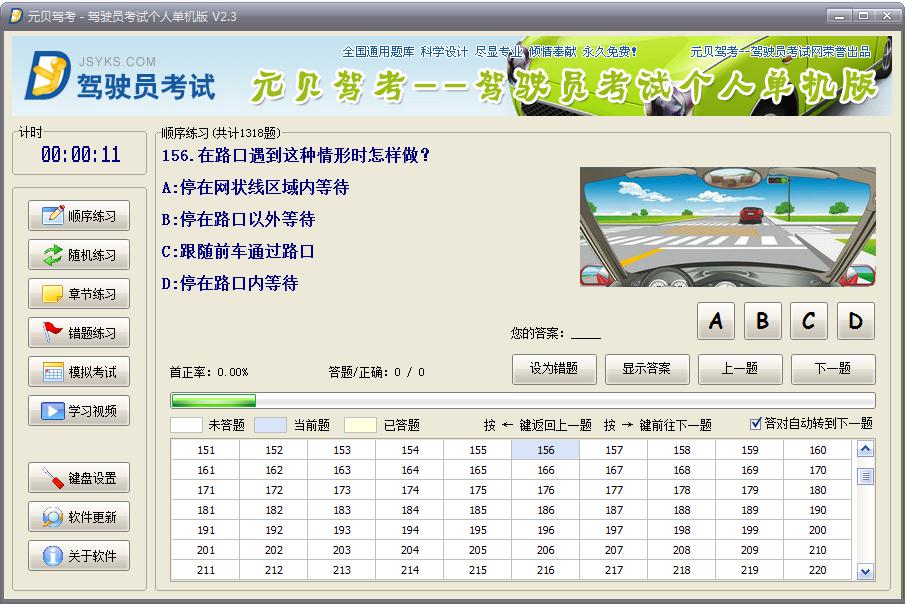Select current question 156 cell
This screenshot has height=604, width=905.
pyautogui.click(x=545, y=450)
